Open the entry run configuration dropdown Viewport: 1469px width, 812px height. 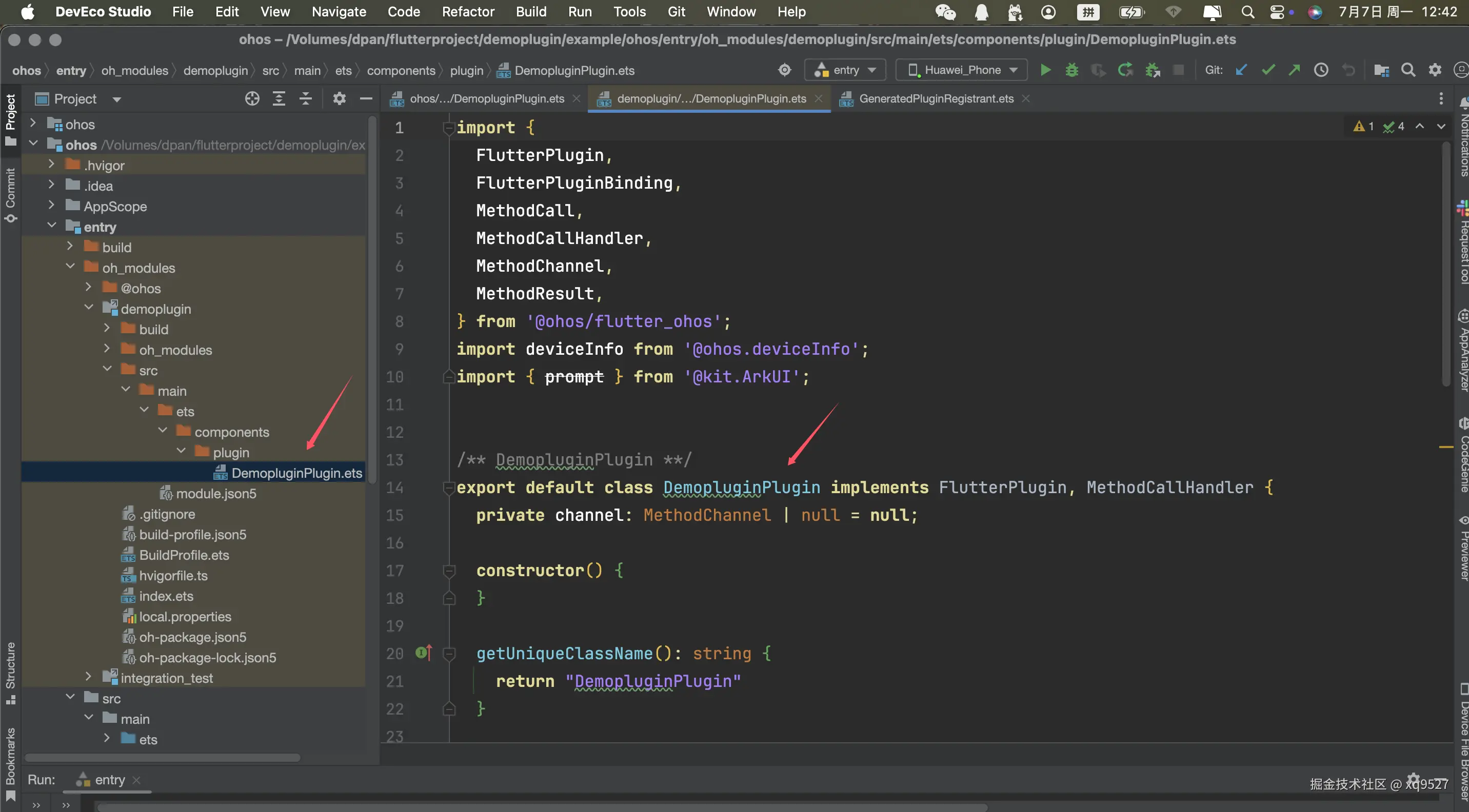[845, 70]
